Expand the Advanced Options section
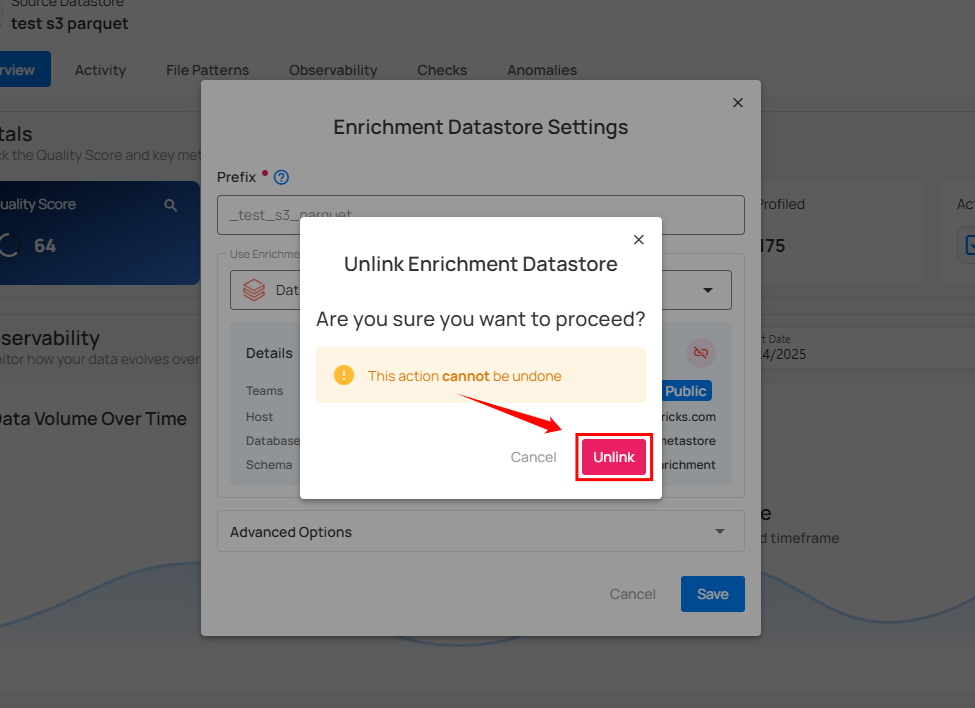This screenshot has width=975, height=708. point(719,532)
